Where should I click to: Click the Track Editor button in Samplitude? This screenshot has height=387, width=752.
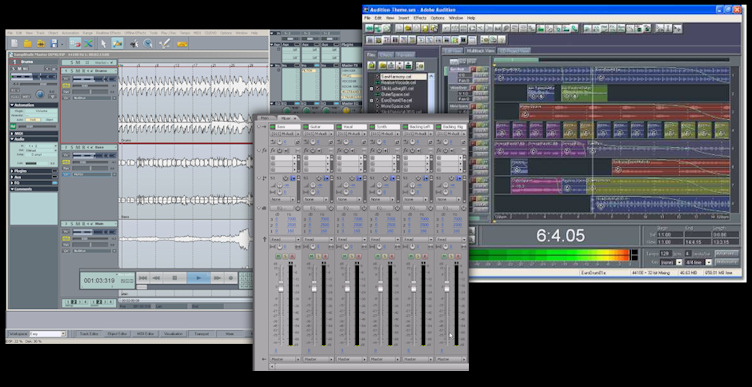[89, 333]
